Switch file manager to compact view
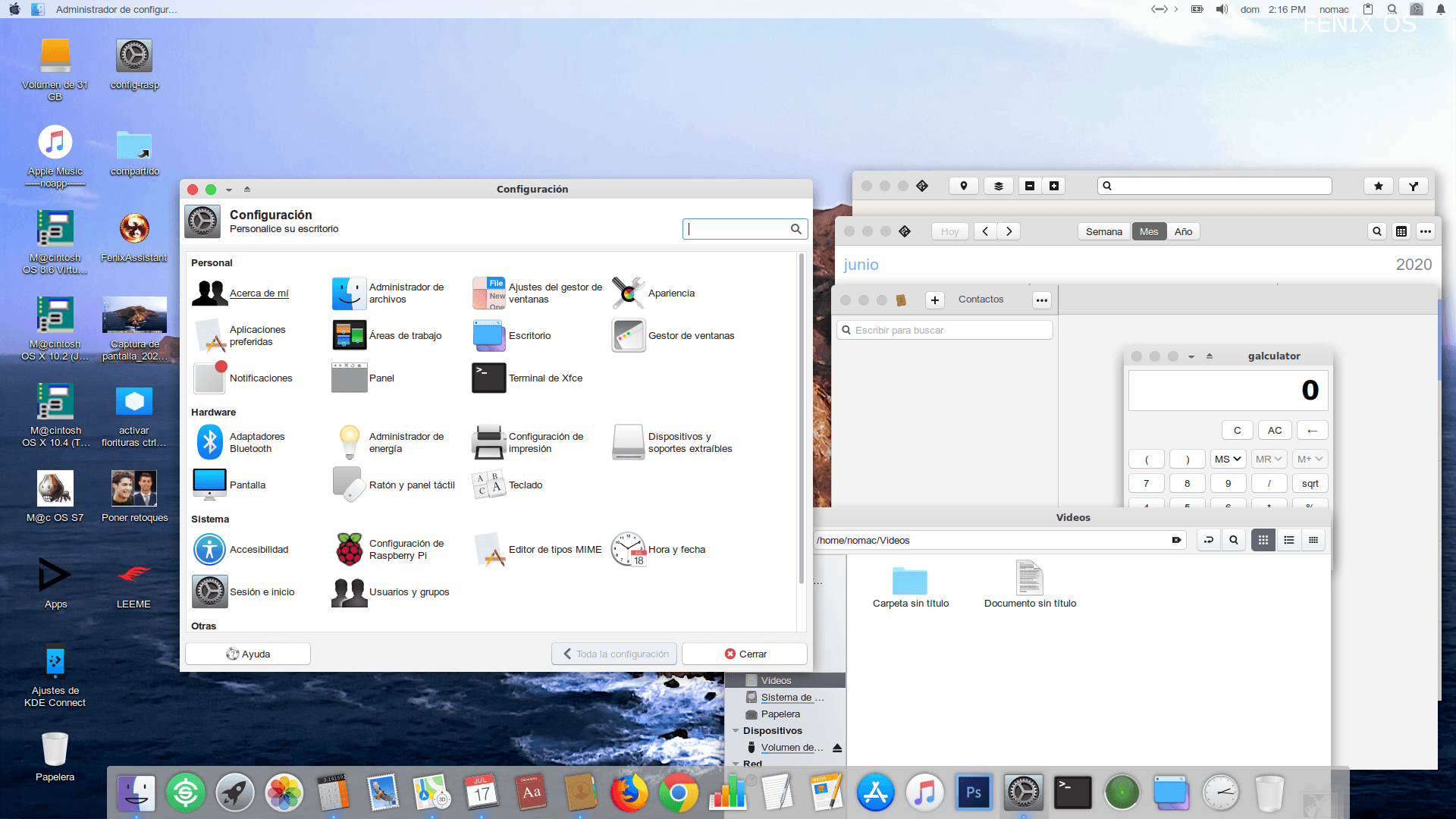The image size is (1456, 819). tap(1313, 540)
